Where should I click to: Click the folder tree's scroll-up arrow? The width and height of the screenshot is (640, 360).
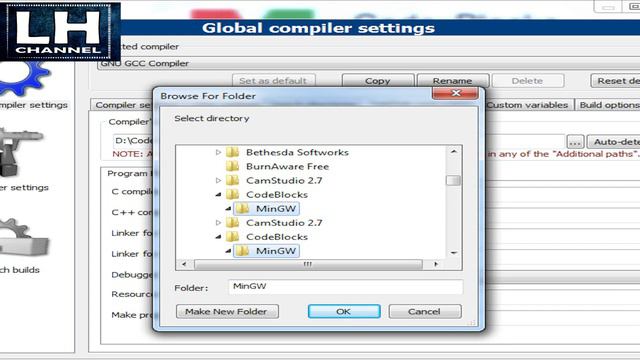[453, 152]
